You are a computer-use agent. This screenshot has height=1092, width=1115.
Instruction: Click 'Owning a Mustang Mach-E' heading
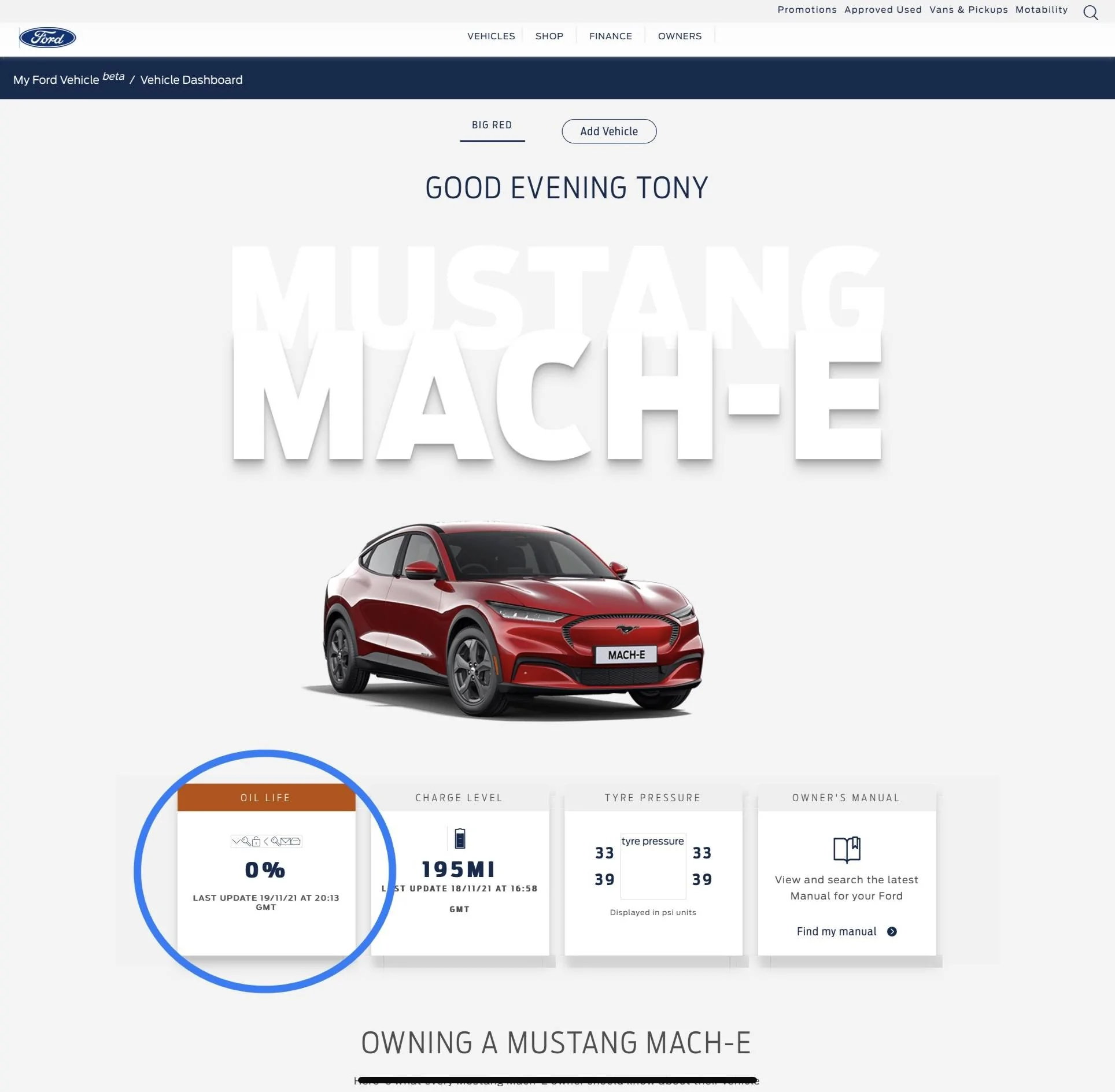(x=556, y=1043)
